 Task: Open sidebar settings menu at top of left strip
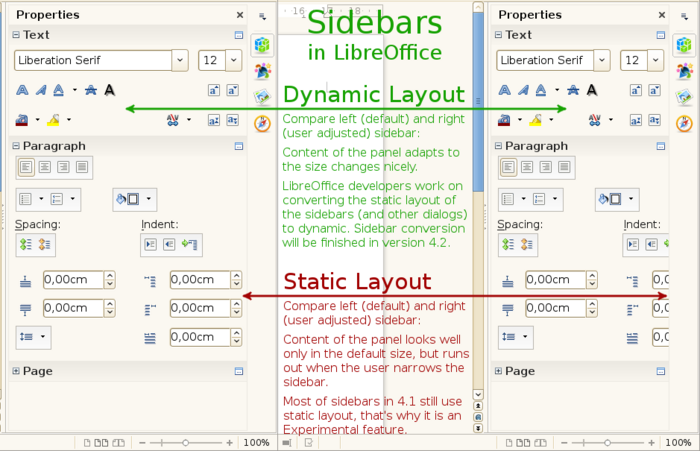point(262,17)
